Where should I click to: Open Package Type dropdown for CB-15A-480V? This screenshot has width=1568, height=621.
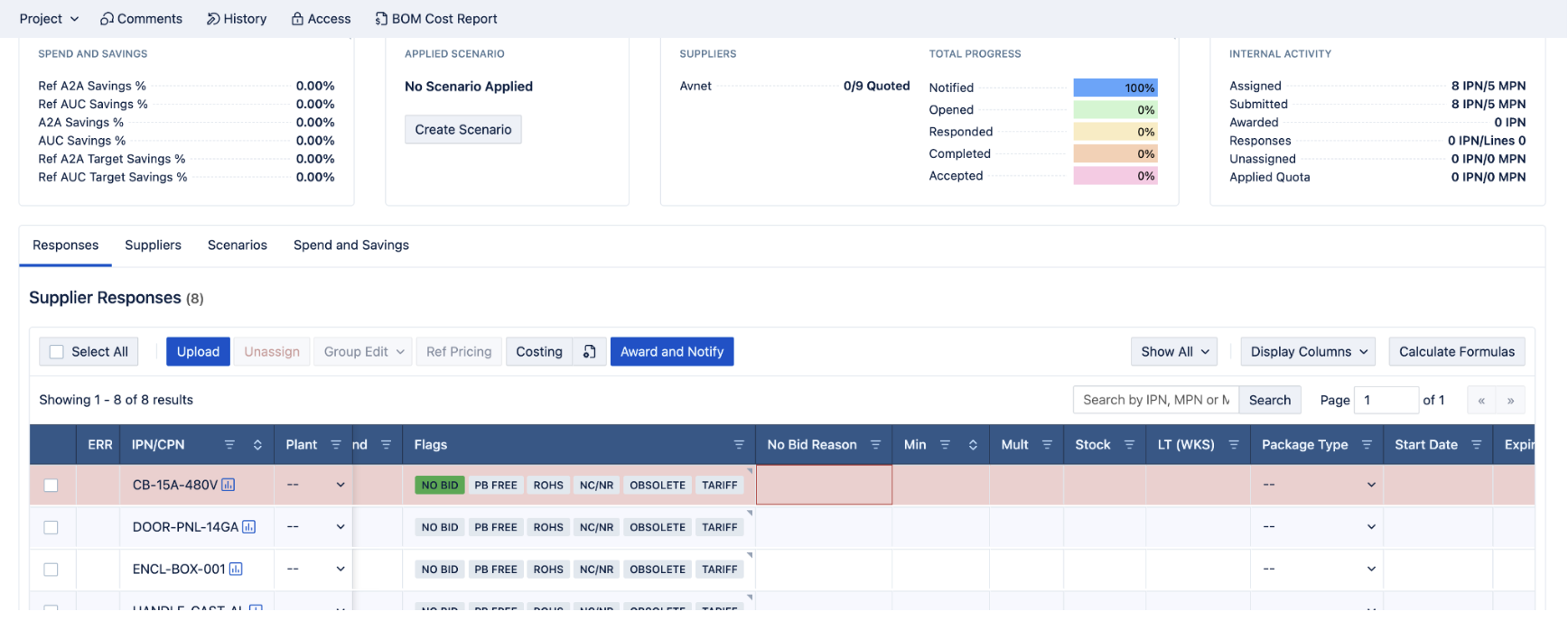[x=1318, y=486]
